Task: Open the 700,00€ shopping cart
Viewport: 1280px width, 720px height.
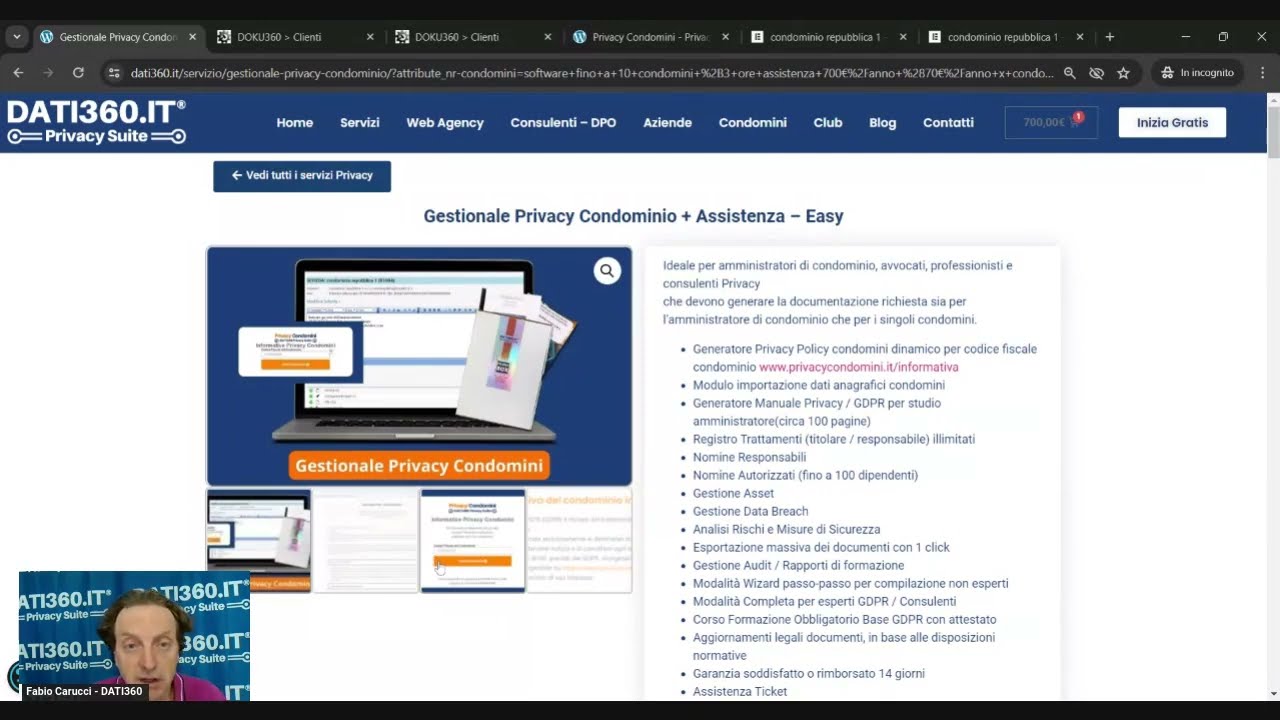Action: coord(1051,122)
